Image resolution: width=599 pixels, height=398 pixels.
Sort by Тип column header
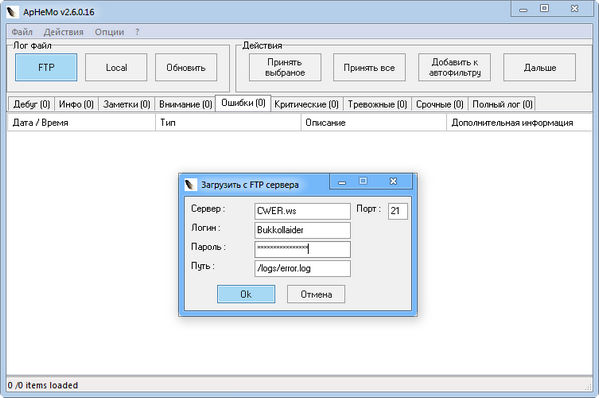coord(228,123)
